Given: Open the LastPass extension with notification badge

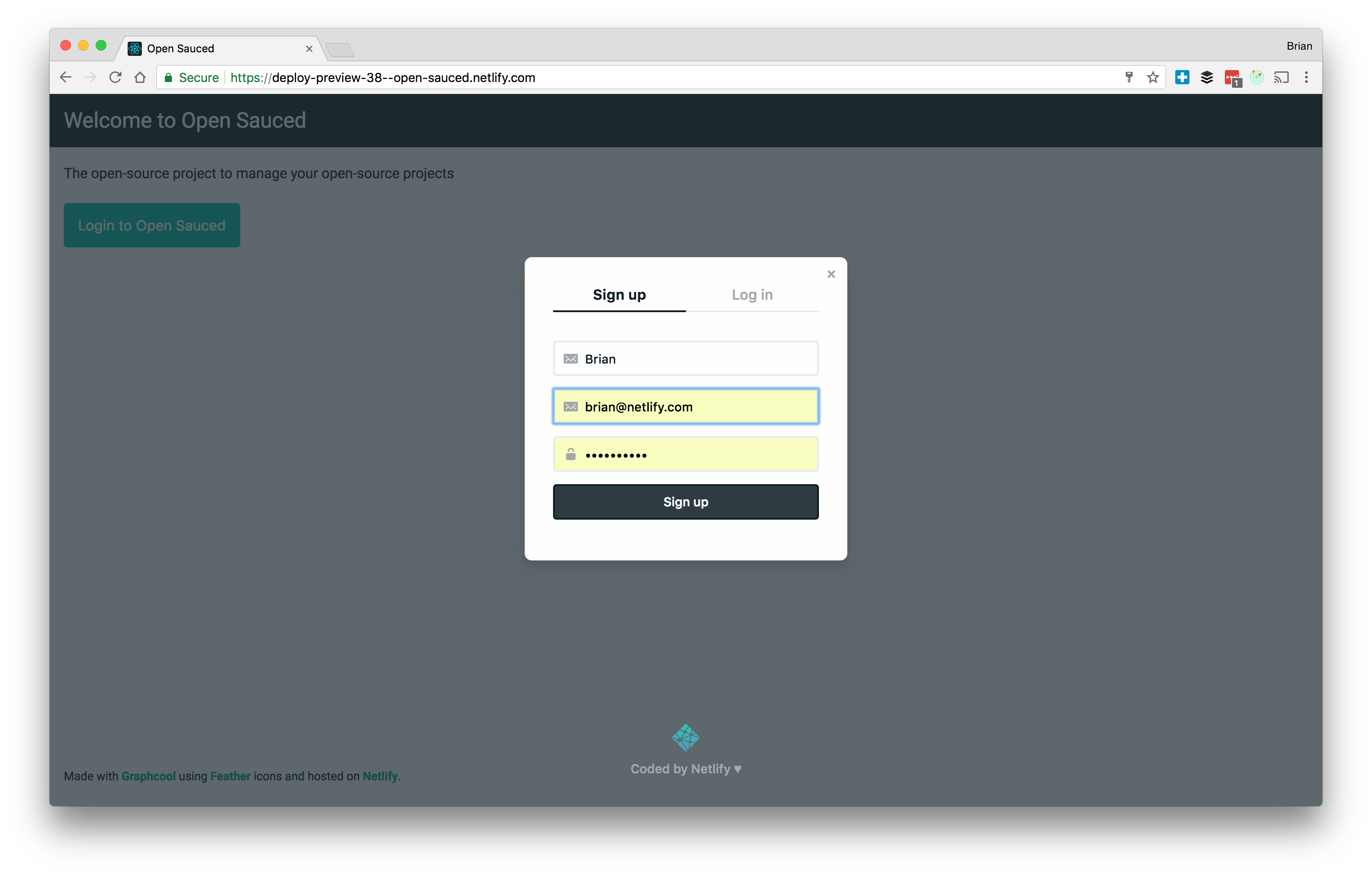Looking at the screenshot, I should (x=1232, y=77).
